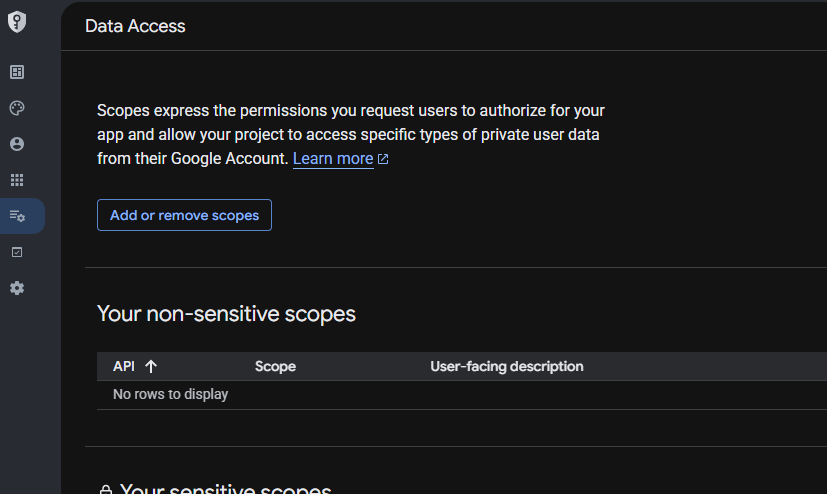Viewport: 827px width, 494px height.
Task: Click the Google Auth Platform shield logo
Action: coord(17,22)
